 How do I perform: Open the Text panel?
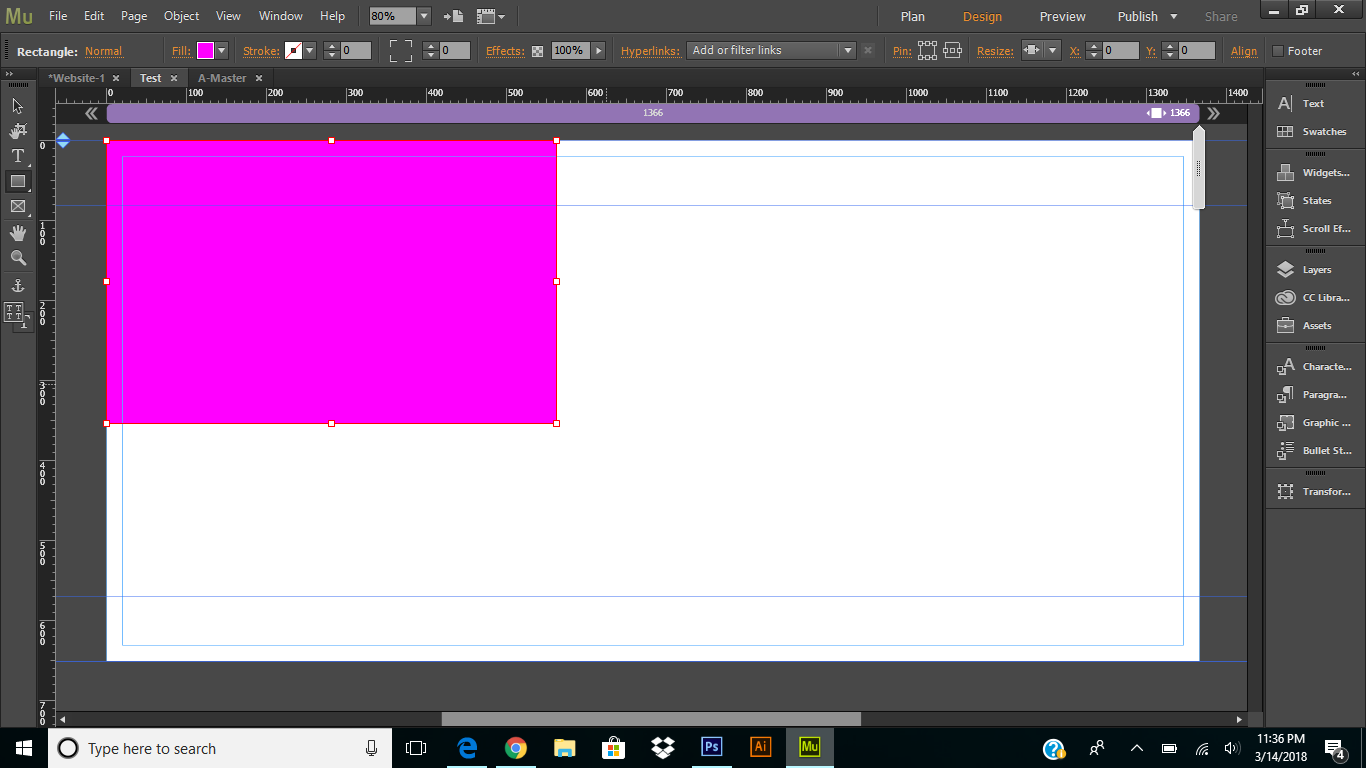coord(1315,103)
